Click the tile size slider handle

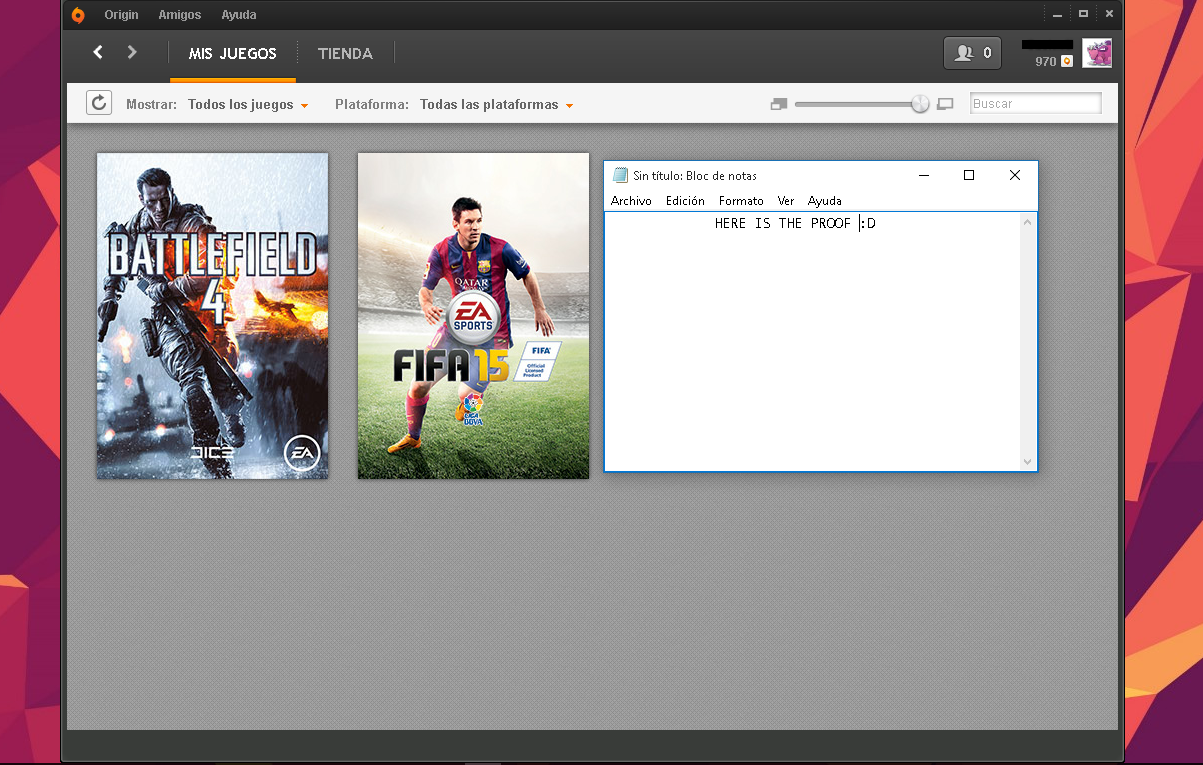tap(920, 104)
